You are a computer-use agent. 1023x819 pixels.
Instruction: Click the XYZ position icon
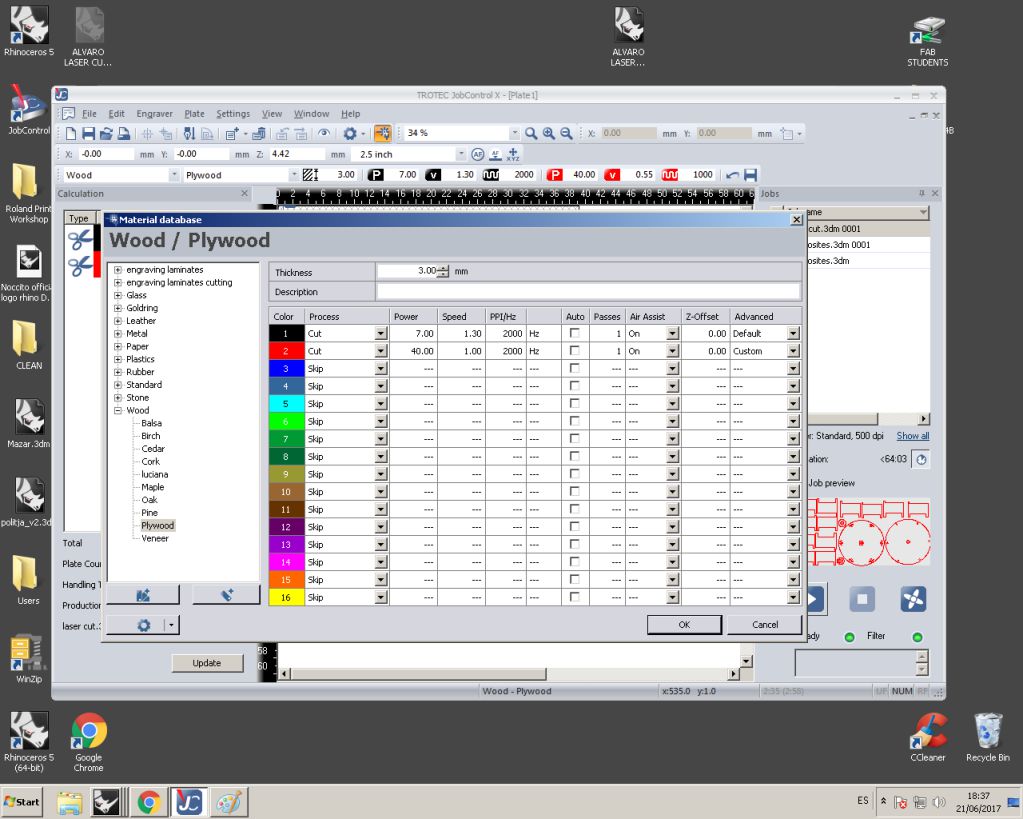[x=513, y=155]
